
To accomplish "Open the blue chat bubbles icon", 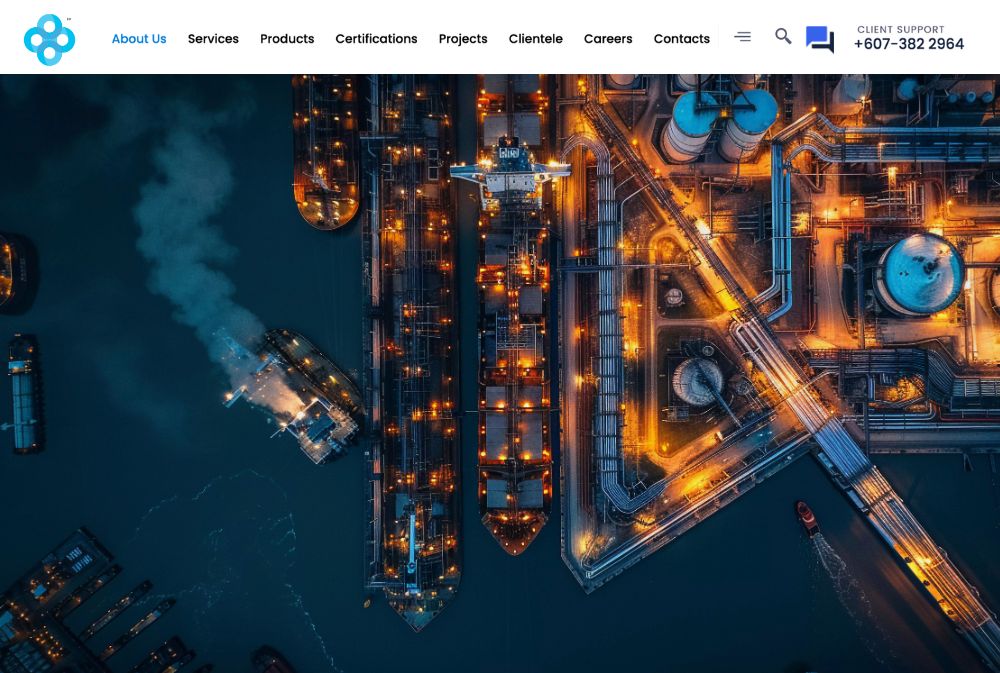I will click(x=820, y=39).
